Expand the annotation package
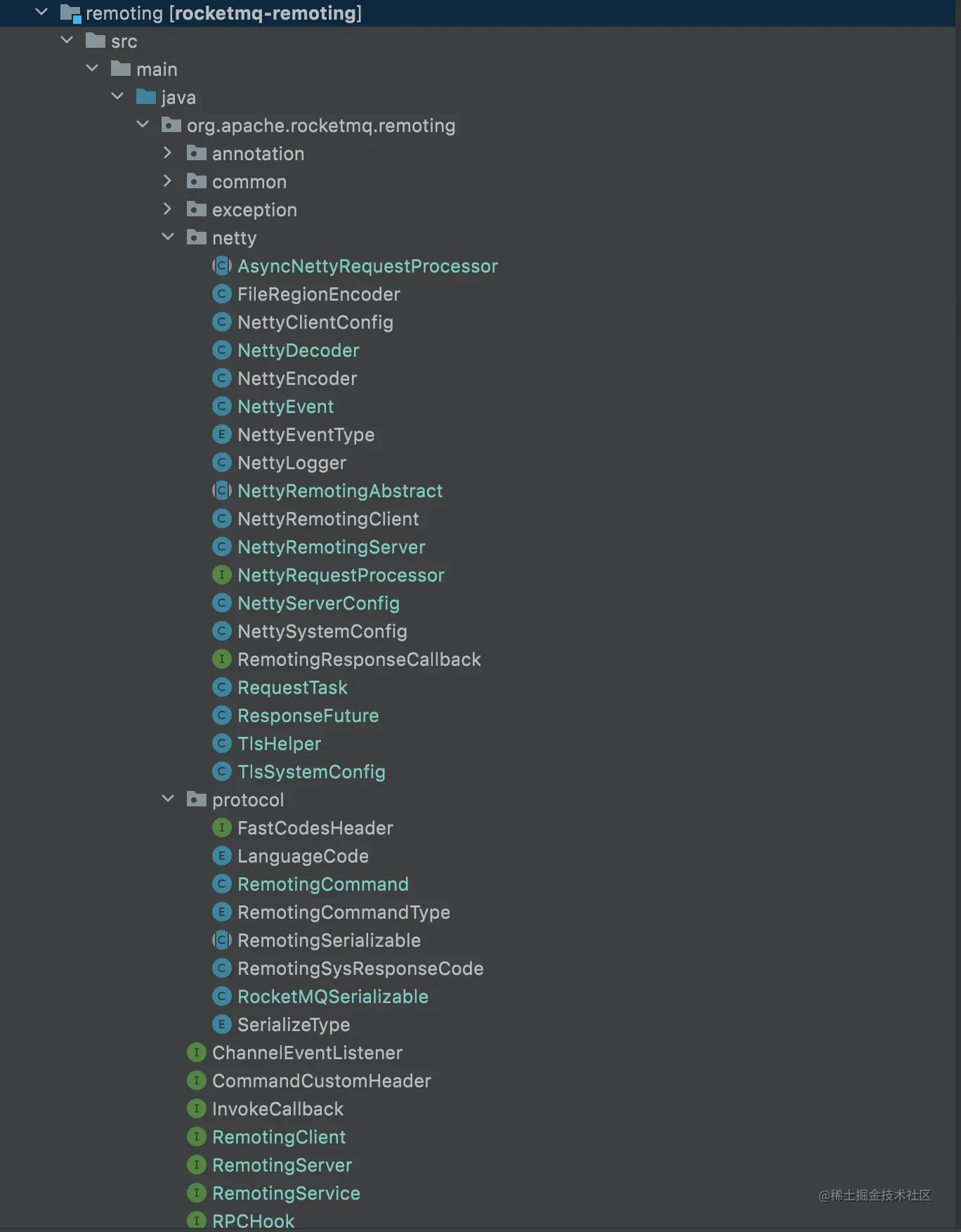Image resolution: width=961 pixels, height=1232 pixels. pyautogui.click(x=167, y=153)
